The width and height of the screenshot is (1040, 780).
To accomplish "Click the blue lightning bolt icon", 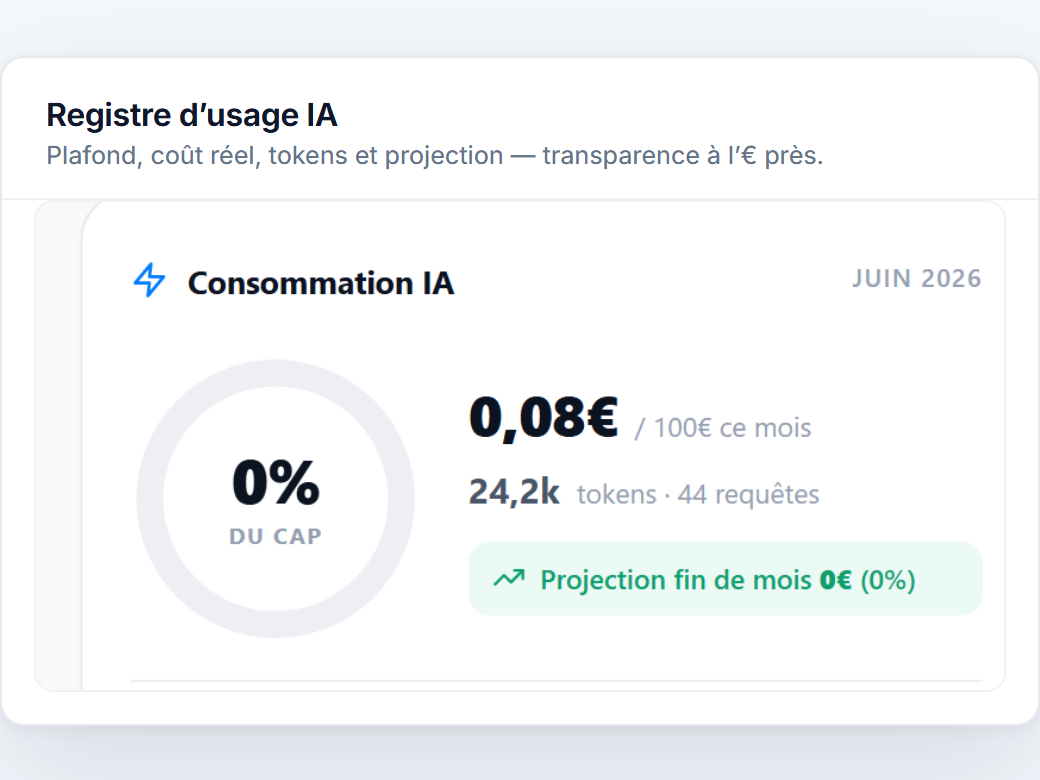I will [149, 281].
